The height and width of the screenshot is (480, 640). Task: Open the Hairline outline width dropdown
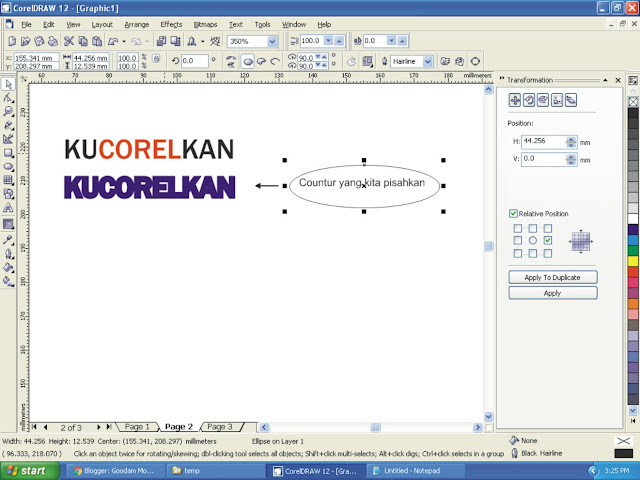[427, 62]
